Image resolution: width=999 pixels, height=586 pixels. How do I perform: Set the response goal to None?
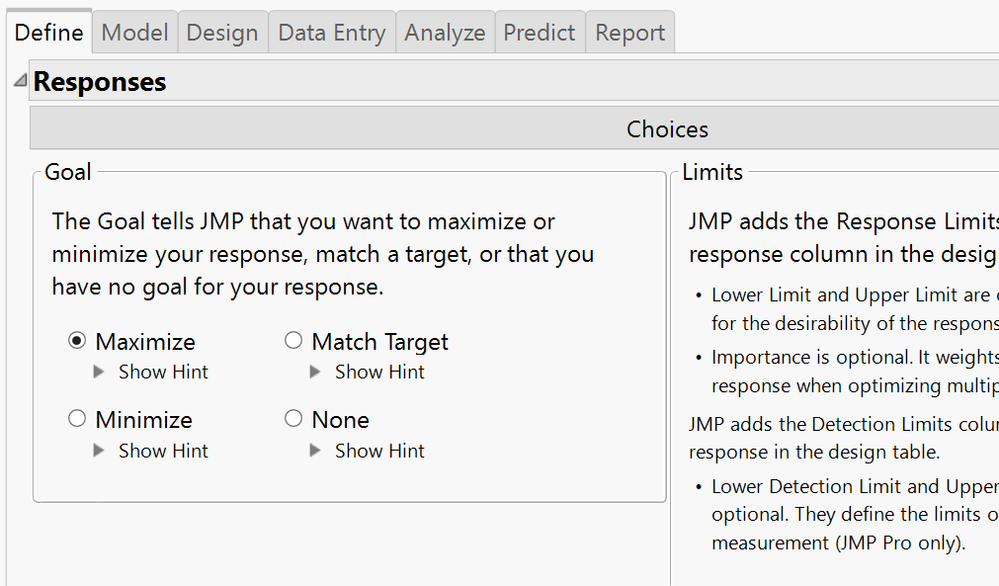coord(293,418)
